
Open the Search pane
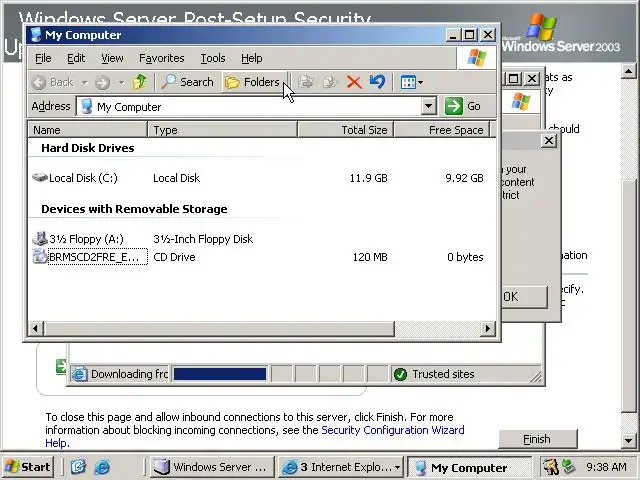pos(188,82)
